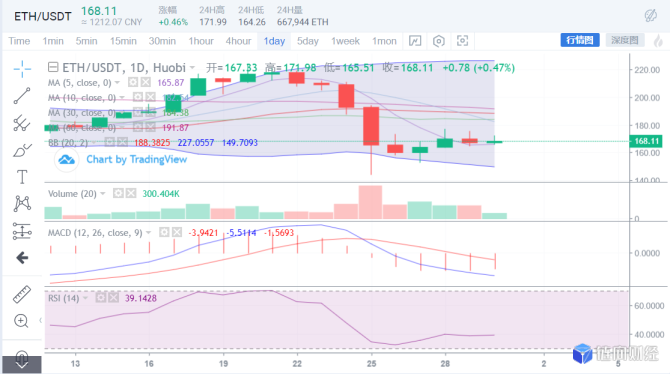This screenshot has height=374, width=670.
Task: Expand the MA (10, close, 0) dropdown arrow
Action: click(122, 98)
